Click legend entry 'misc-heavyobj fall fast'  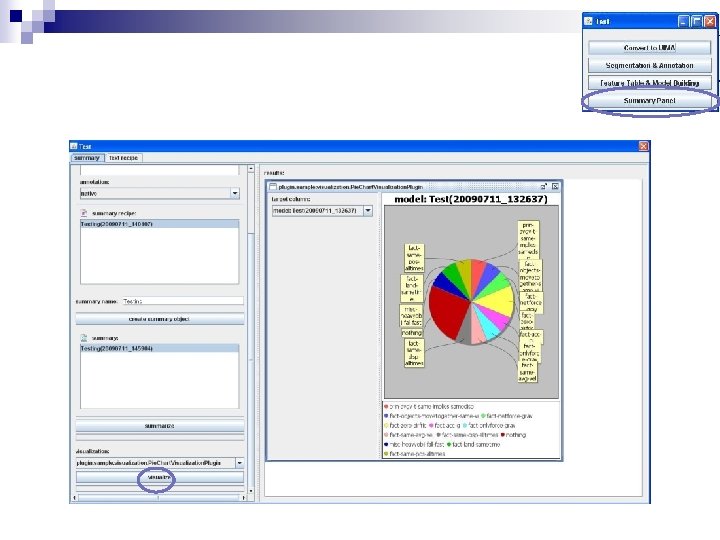[x=414, y=444]
